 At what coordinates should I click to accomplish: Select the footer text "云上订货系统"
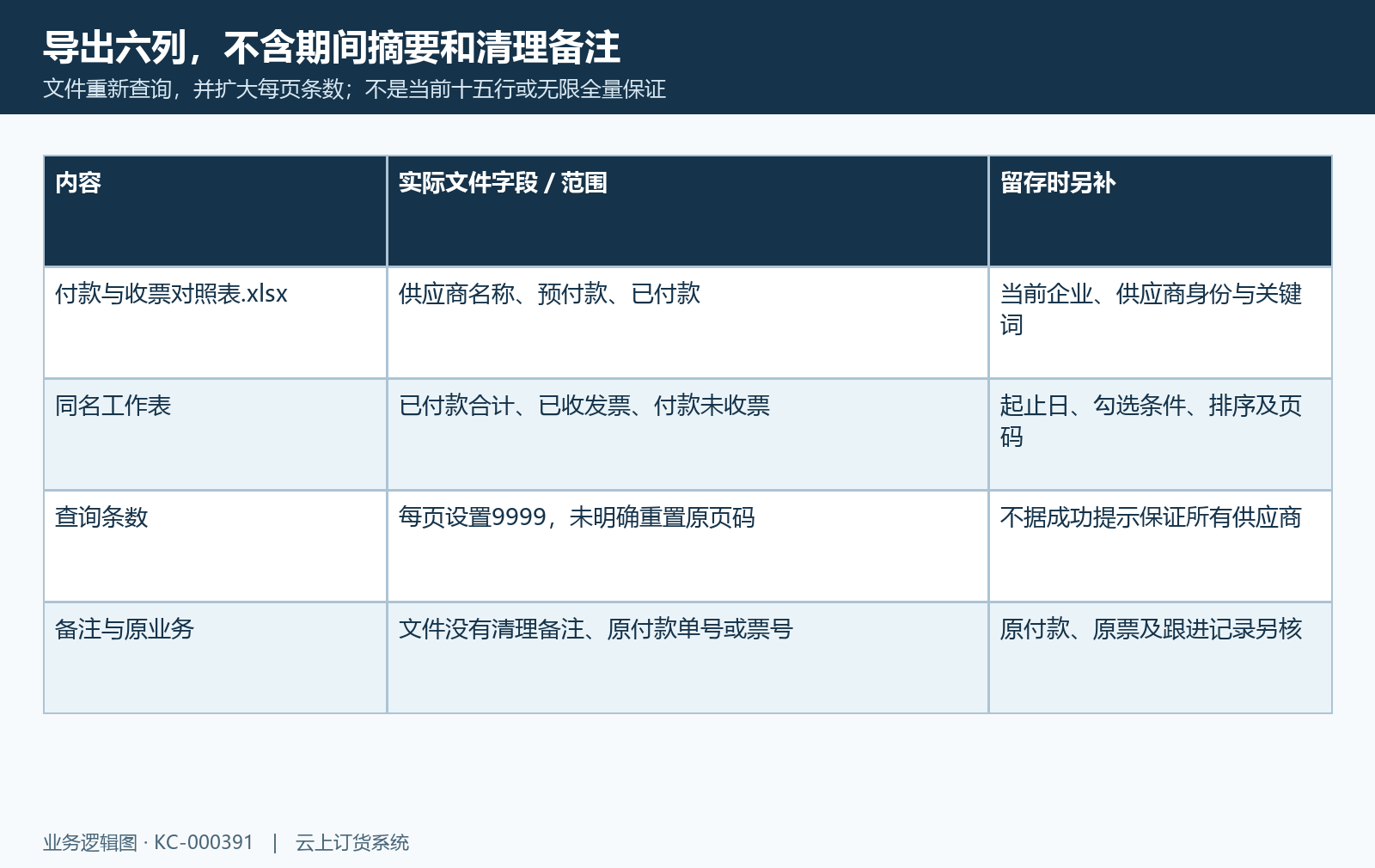coord(352,843)
